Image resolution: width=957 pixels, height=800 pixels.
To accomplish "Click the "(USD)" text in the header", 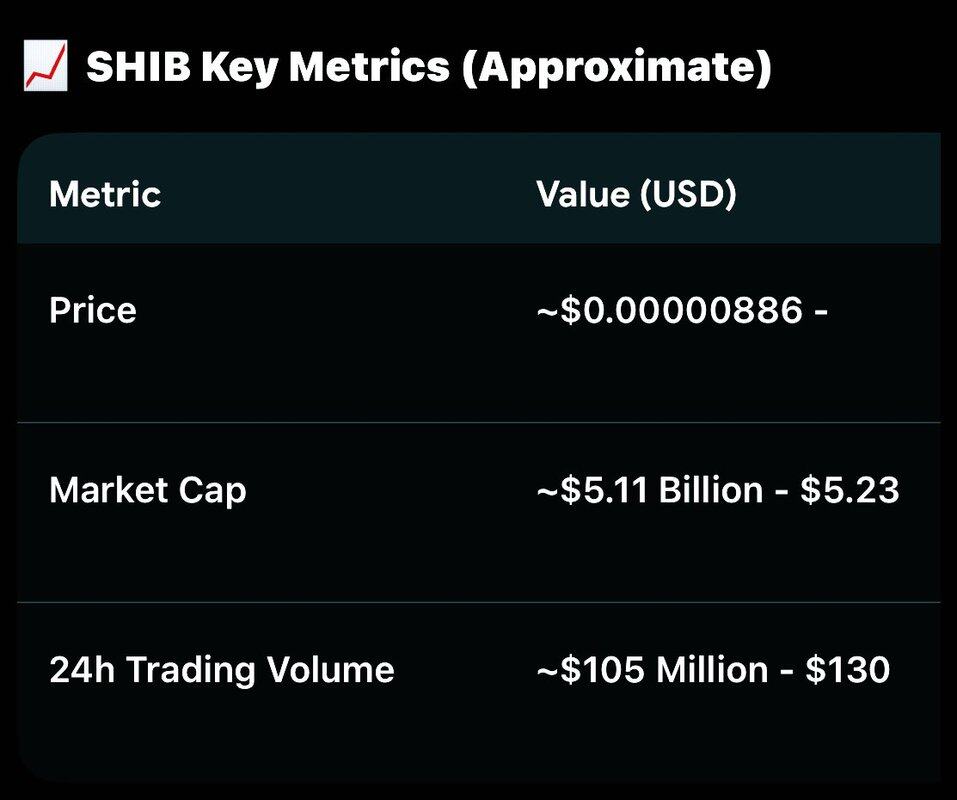I will pos(688,194).
